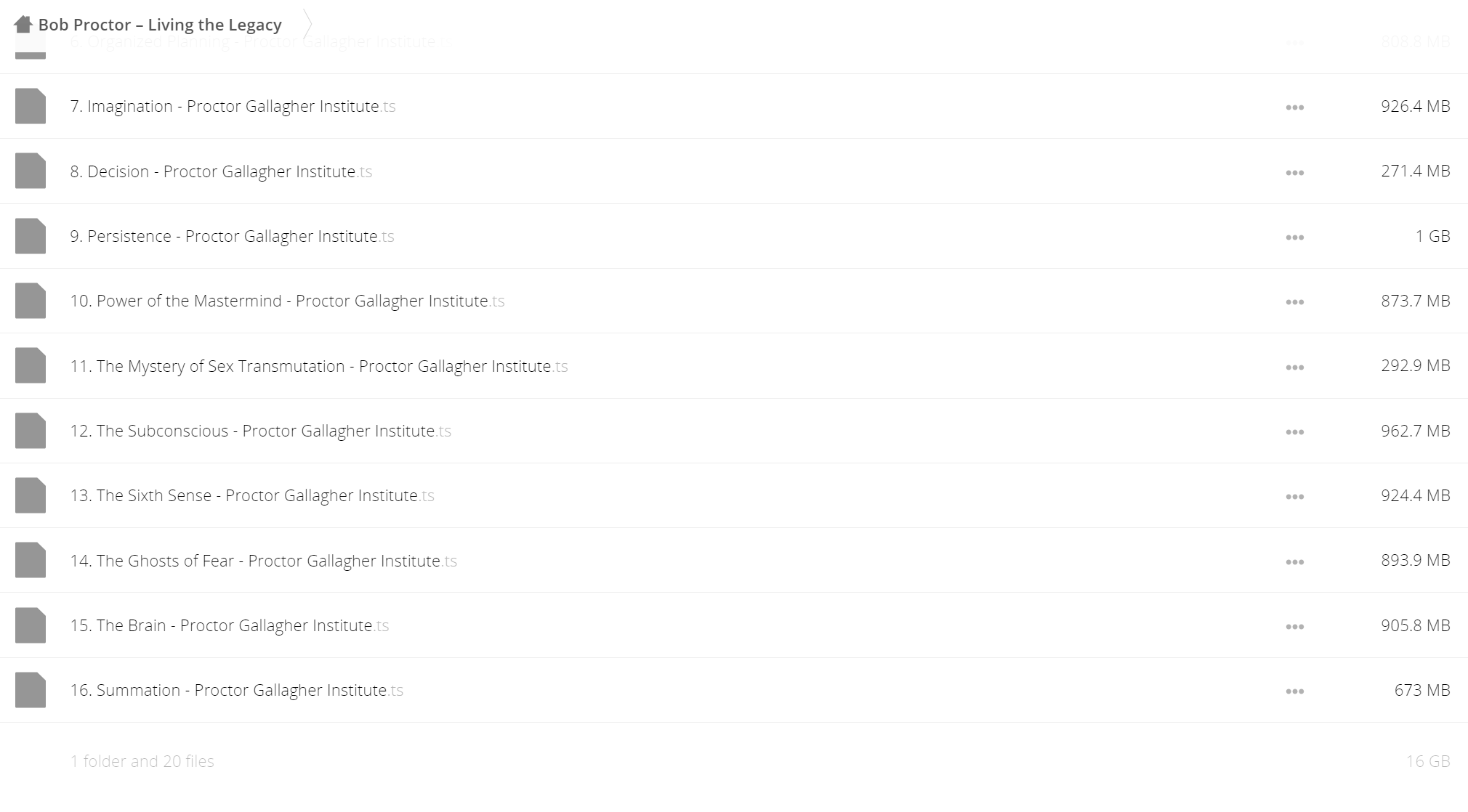The width and height of the screenshot is (1468, 812).
Task: Open more actions for 7. Imagination file
Action: point(1294,107)
